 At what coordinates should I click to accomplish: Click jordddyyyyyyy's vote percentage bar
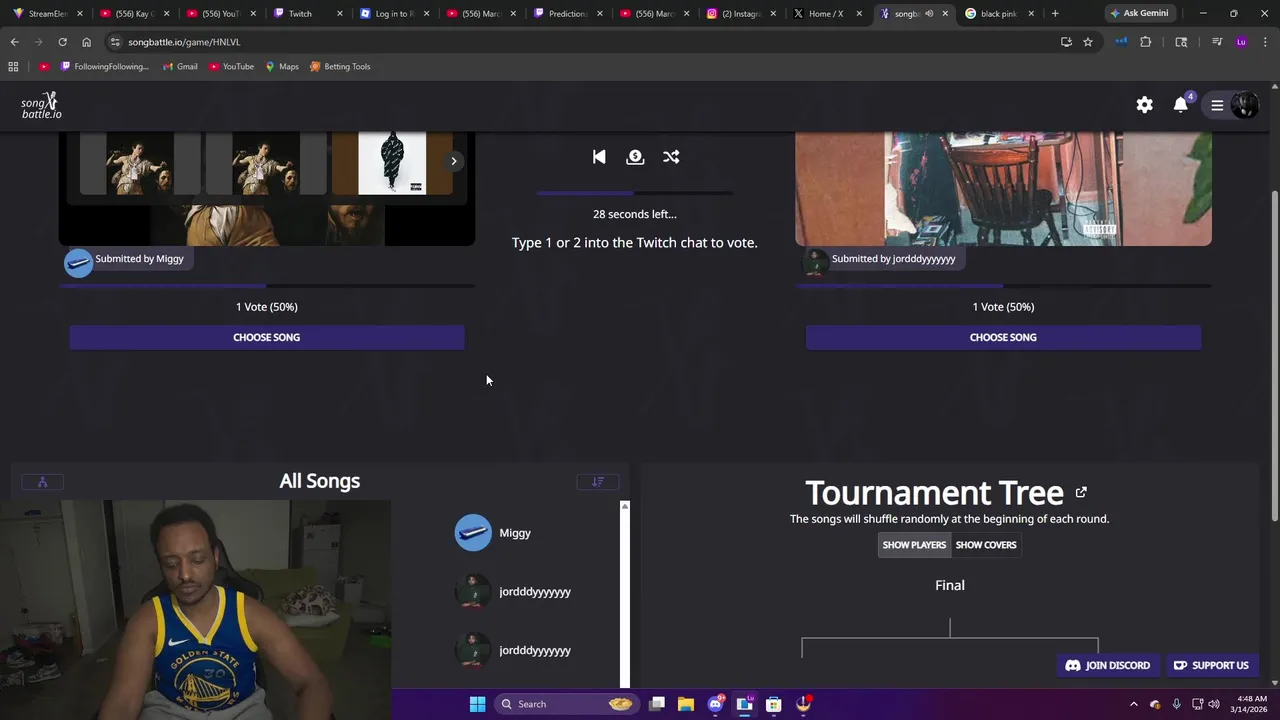[x=1003, y=286]
